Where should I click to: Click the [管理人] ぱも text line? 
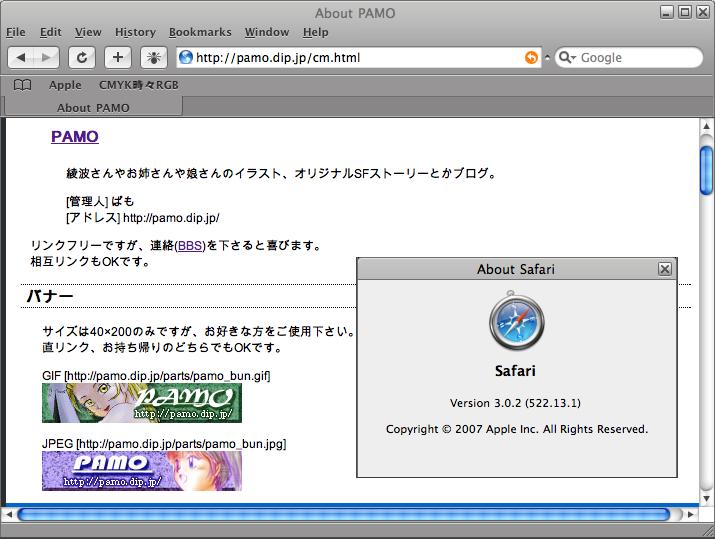[x=100, y=201]
